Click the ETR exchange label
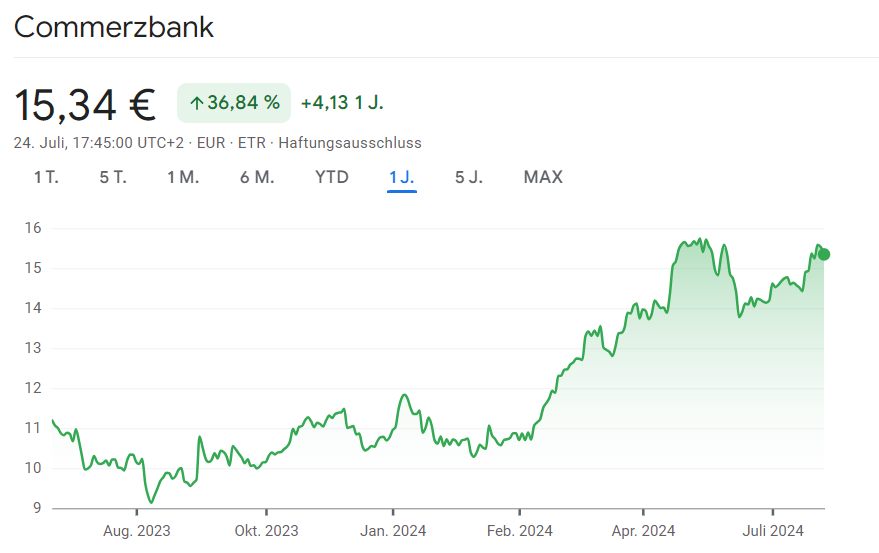The width and height of the screenshot is (879, 553). coord(252,143)
